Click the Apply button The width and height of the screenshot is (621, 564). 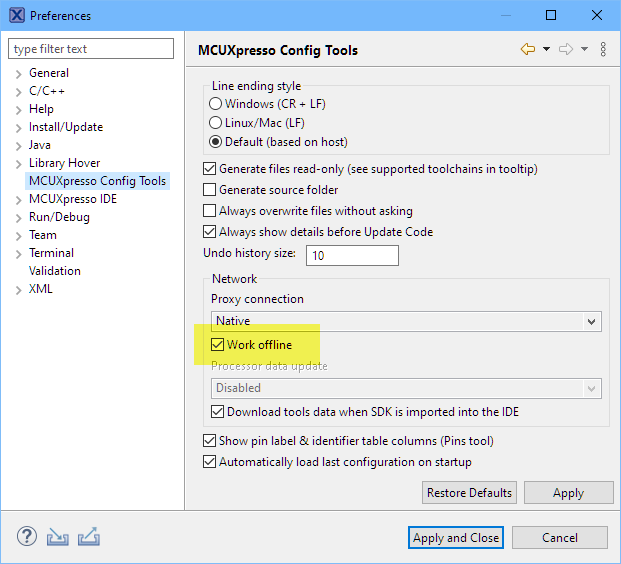tap(569, 493)
